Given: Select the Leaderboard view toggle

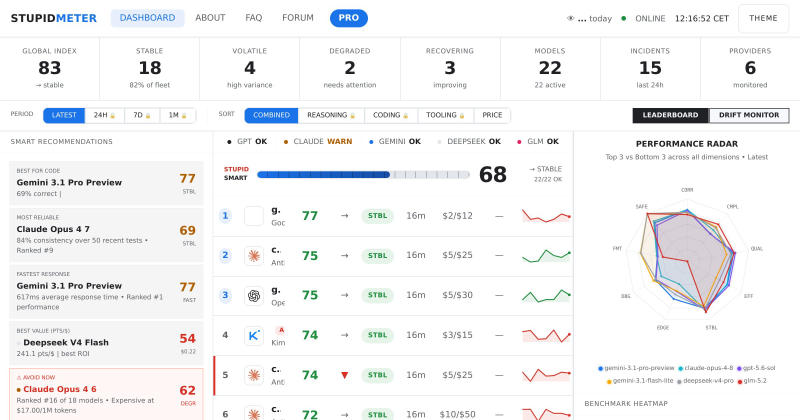Looking at the screenshot, I should [670, 115].
